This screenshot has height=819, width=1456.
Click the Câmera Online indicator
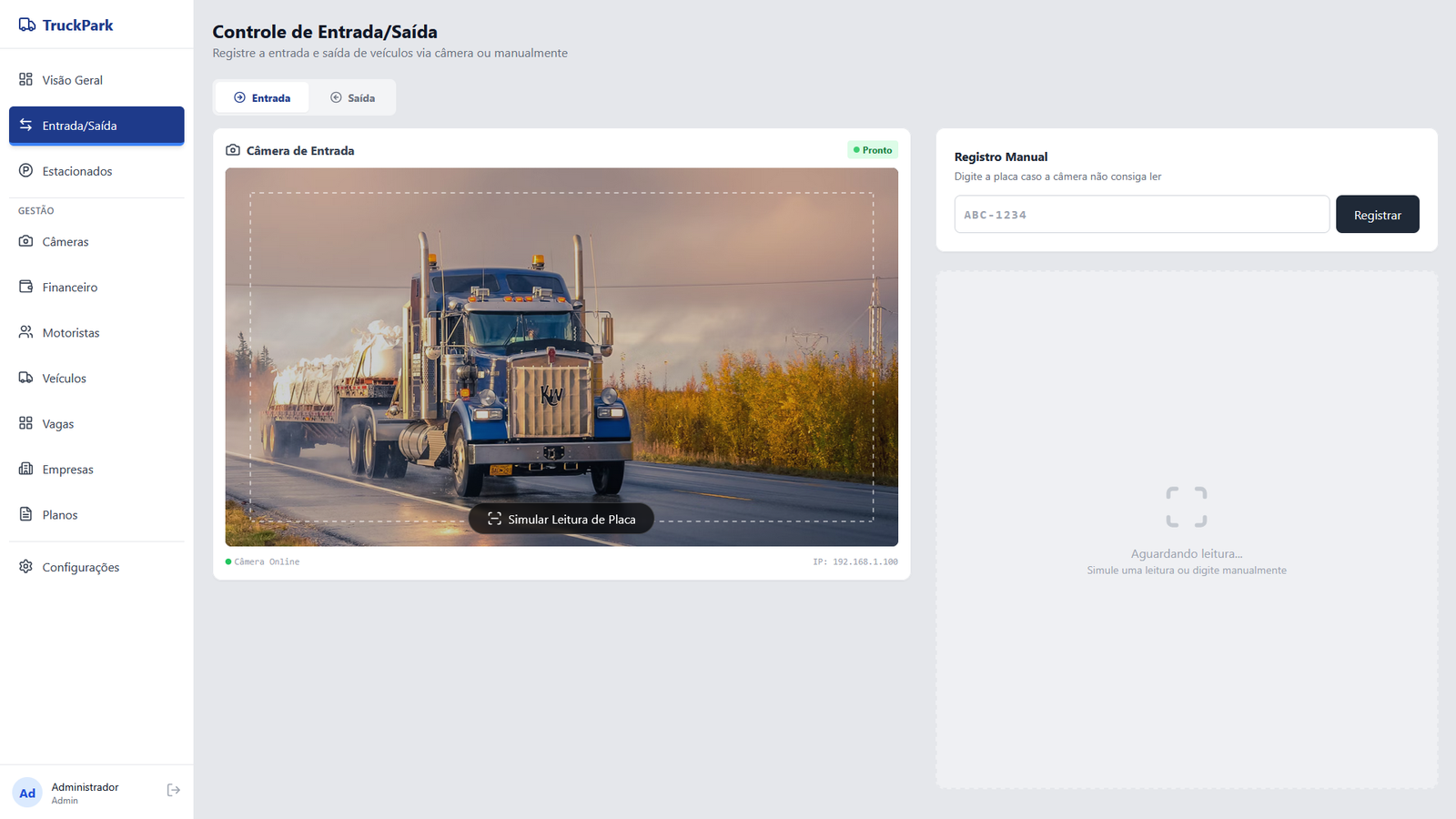click(x=264, y=561)
